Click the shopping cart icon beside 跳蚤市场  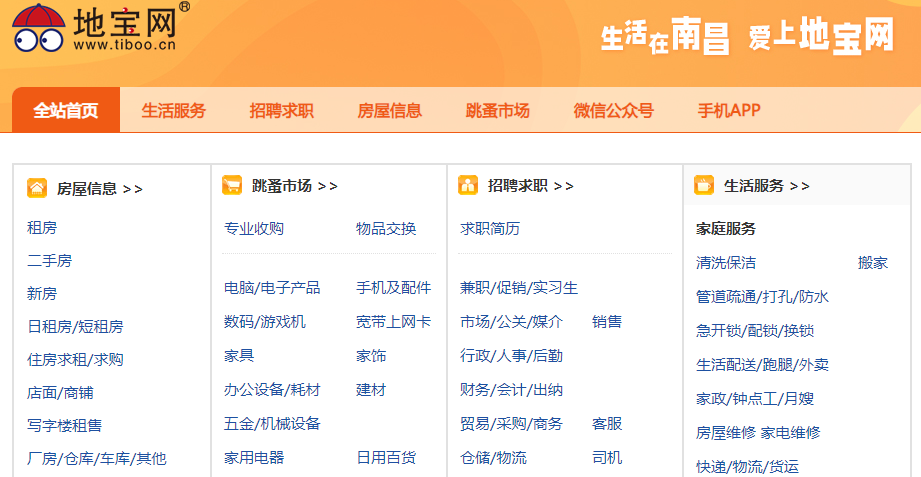(232, 185)
